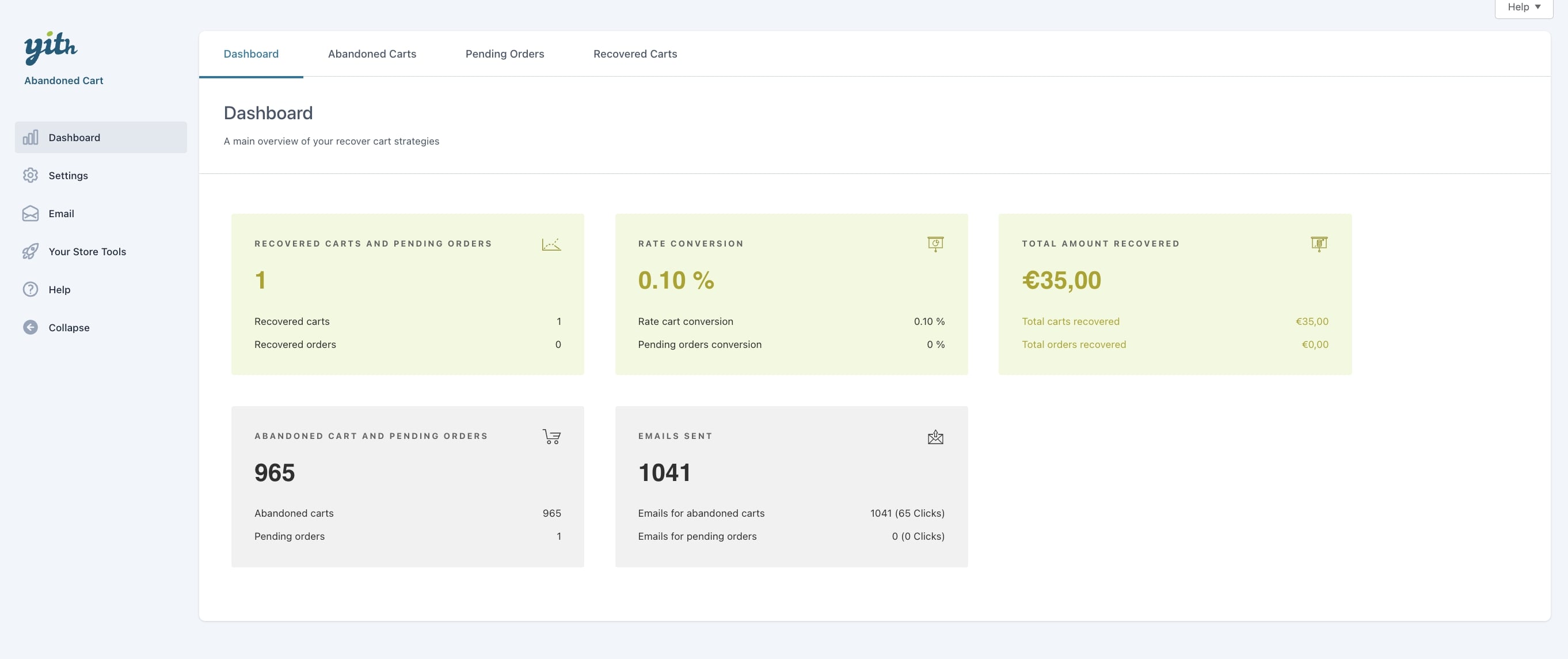Image resolution: width=1568 pixels, height=659 pixels.
Task: Click the question mark Help icon
Action: [x=31, y=289]
